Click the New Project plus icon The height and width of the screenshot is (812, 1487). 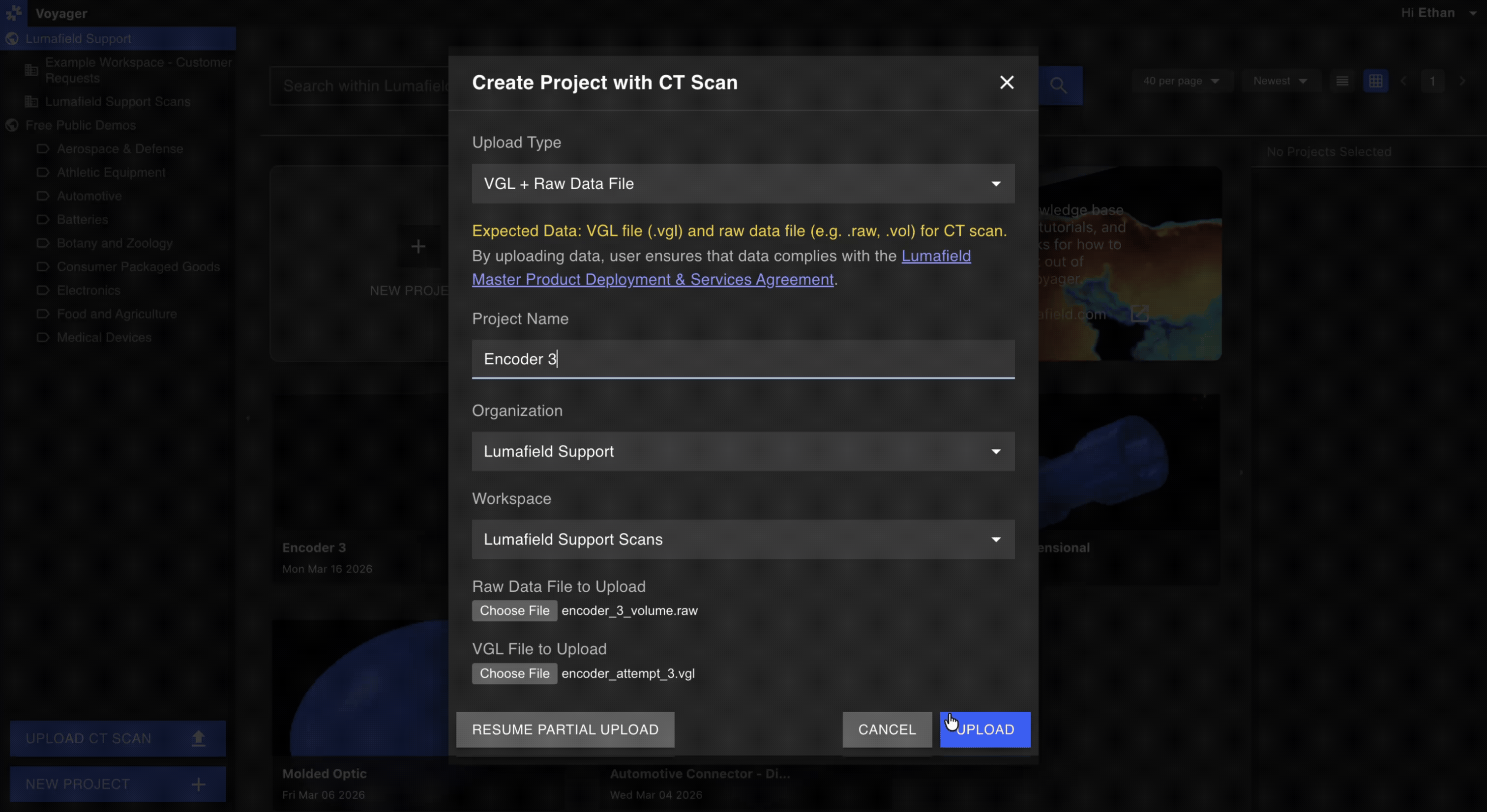click(x=199, y=784)
